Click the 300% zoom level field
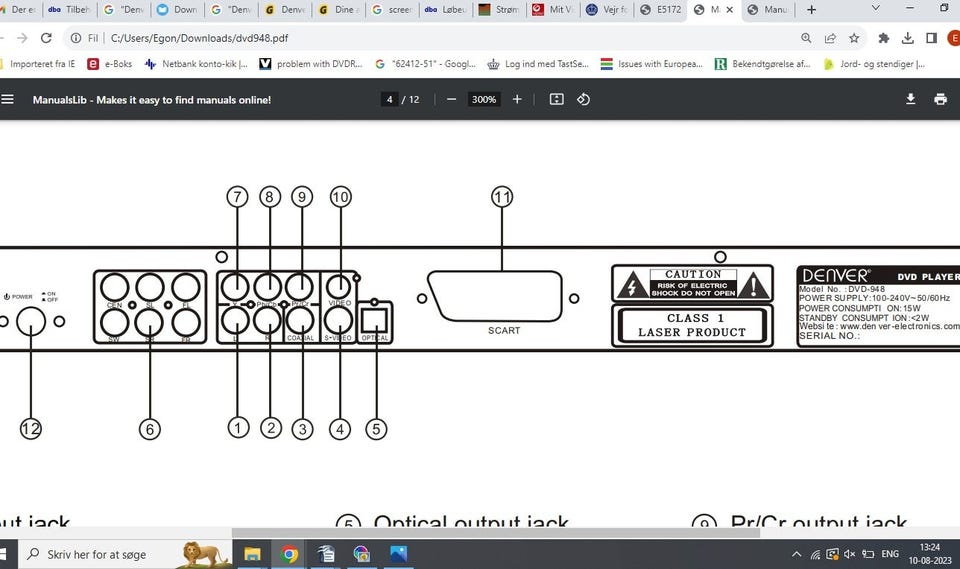This screenshot has height=569, width=960. [x=484, y=100]
